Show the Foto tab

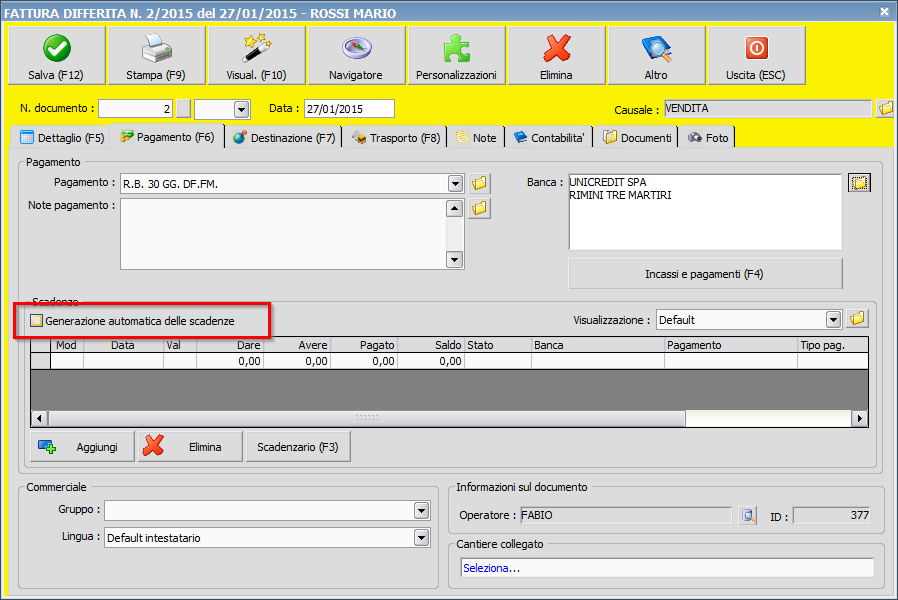coord(708,137)
